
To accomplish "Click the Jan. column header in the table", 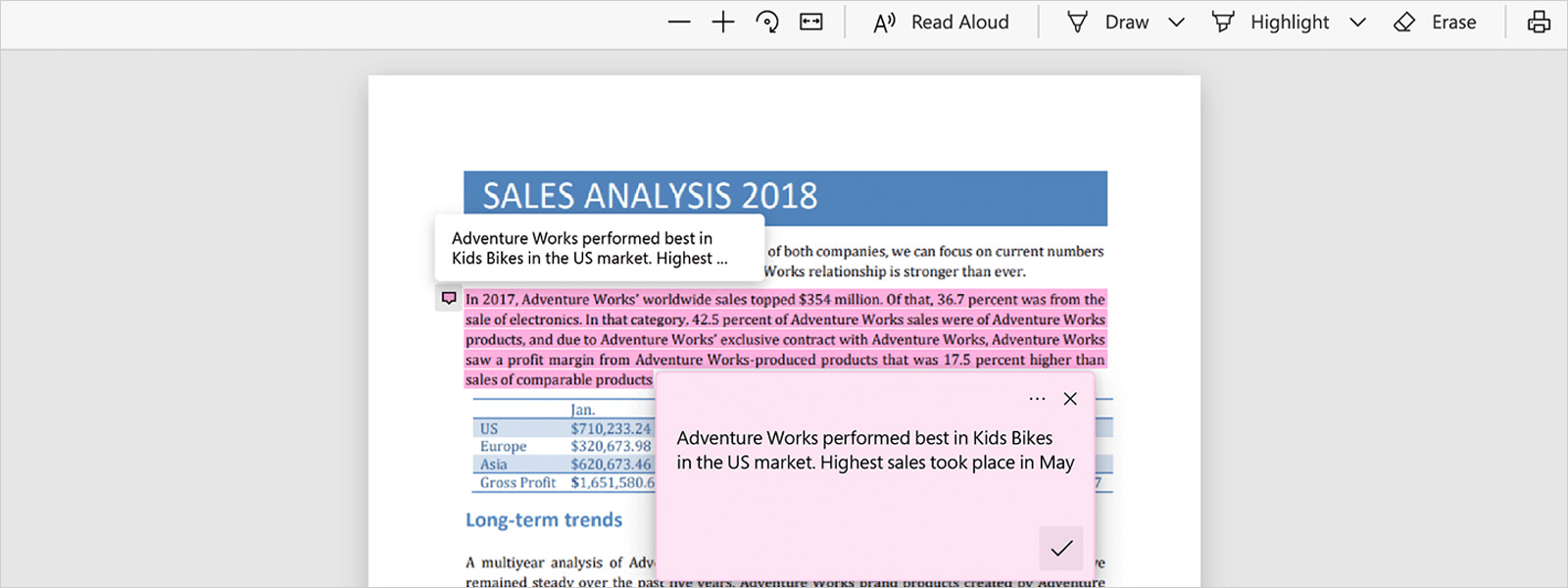I will [583, 410].
